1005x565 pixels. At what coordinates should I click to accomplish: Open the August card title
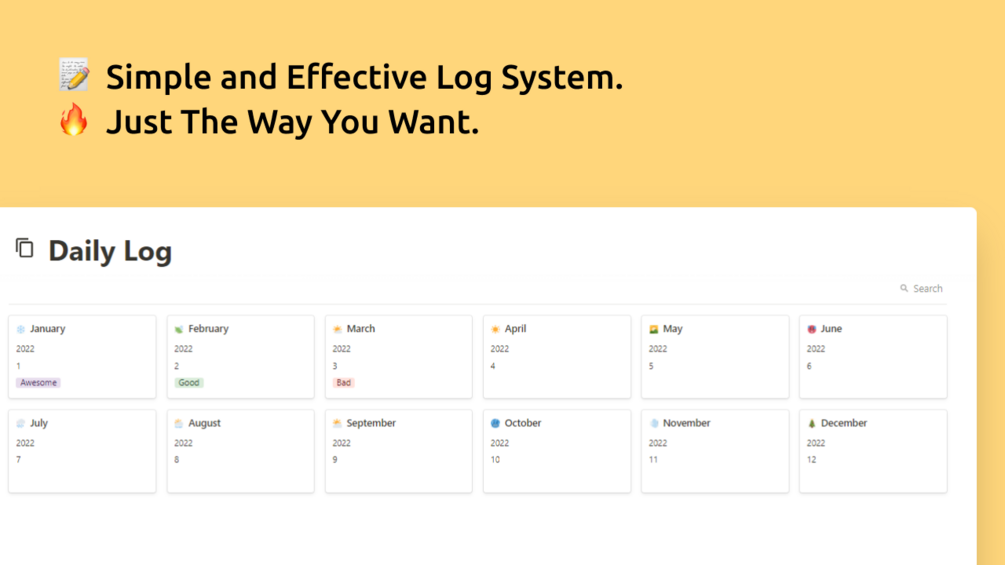tap(204, 423)
